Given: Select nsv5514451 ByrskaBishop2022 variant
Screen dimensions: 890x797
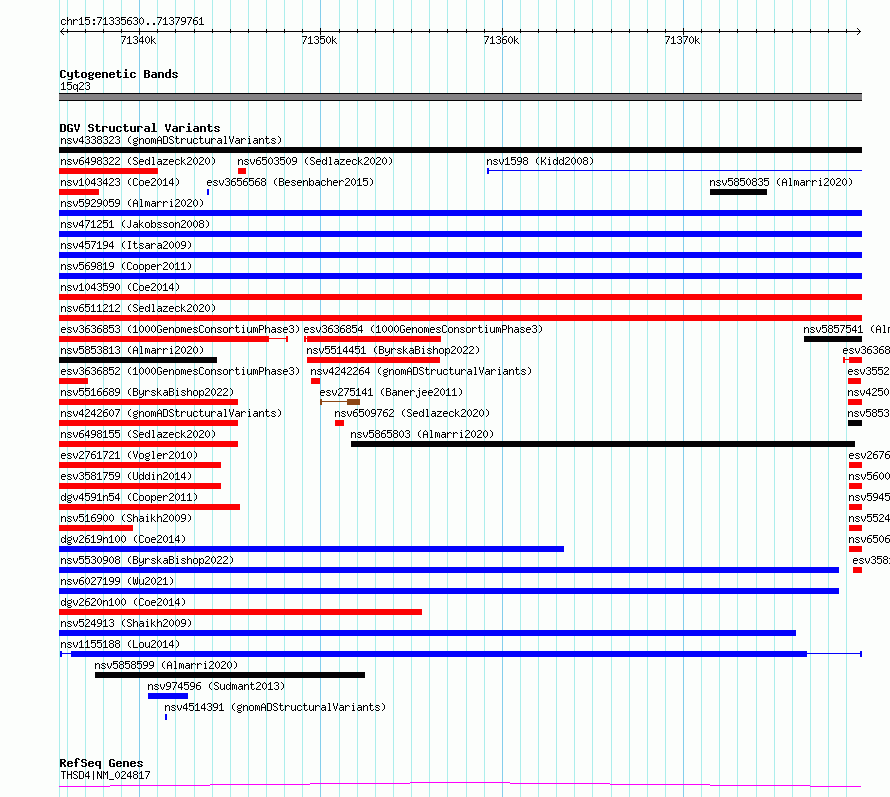Looking at the screenshot, I should 373,360.
